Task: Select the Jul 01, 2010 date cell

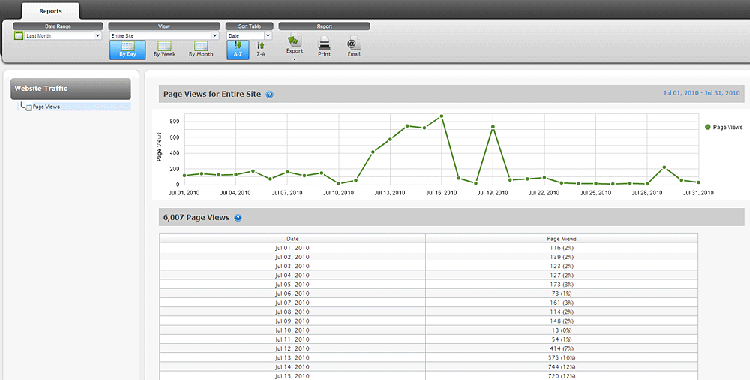Action: pyautogui.click(x=292, y=248)
